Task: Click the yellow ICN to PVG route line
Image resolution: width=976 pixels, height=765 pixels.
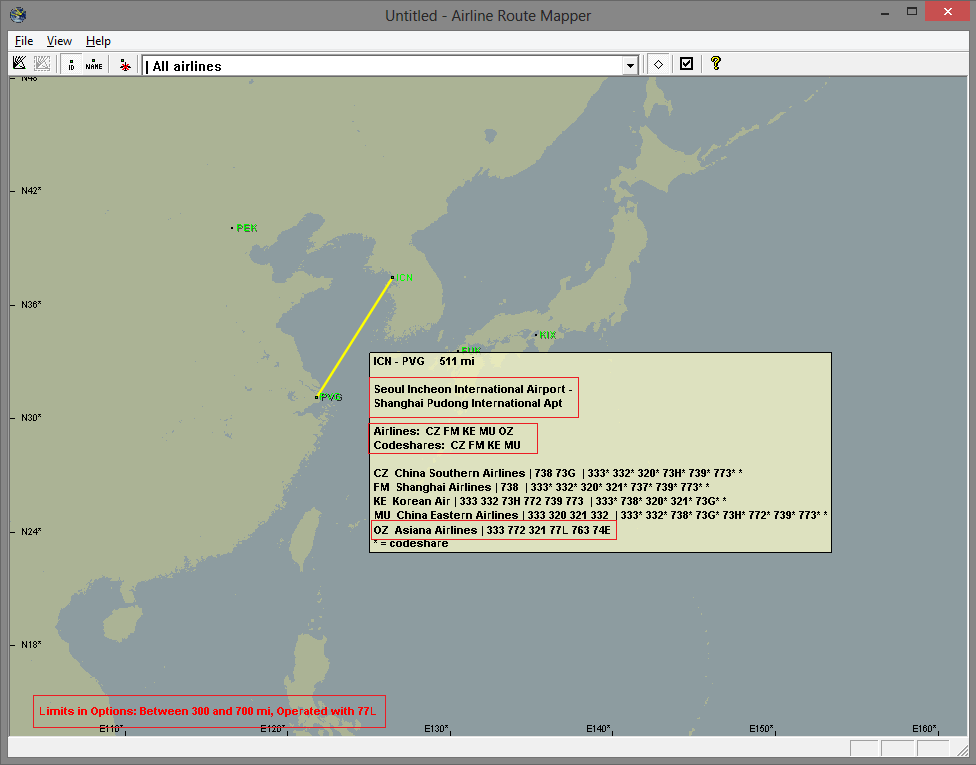Action: (x=355, y=337)
